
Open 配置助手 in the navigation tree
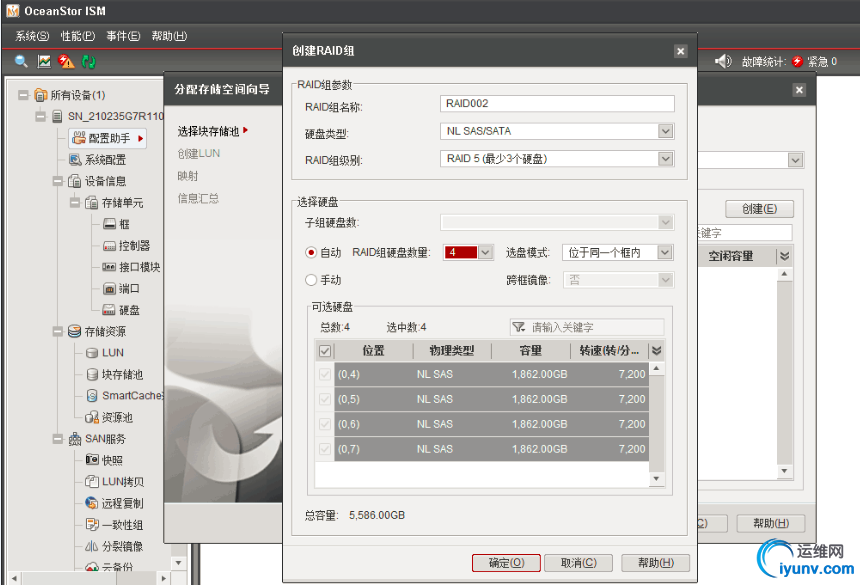coord(108,138)
